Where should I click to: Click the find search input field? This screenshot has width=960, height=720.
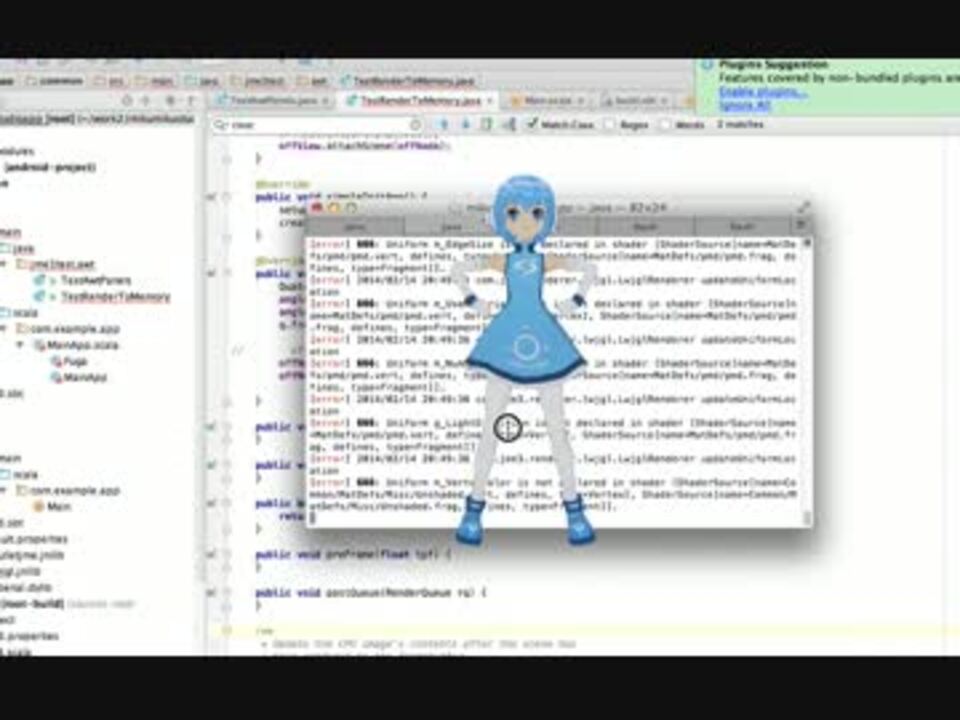point(318,125)
